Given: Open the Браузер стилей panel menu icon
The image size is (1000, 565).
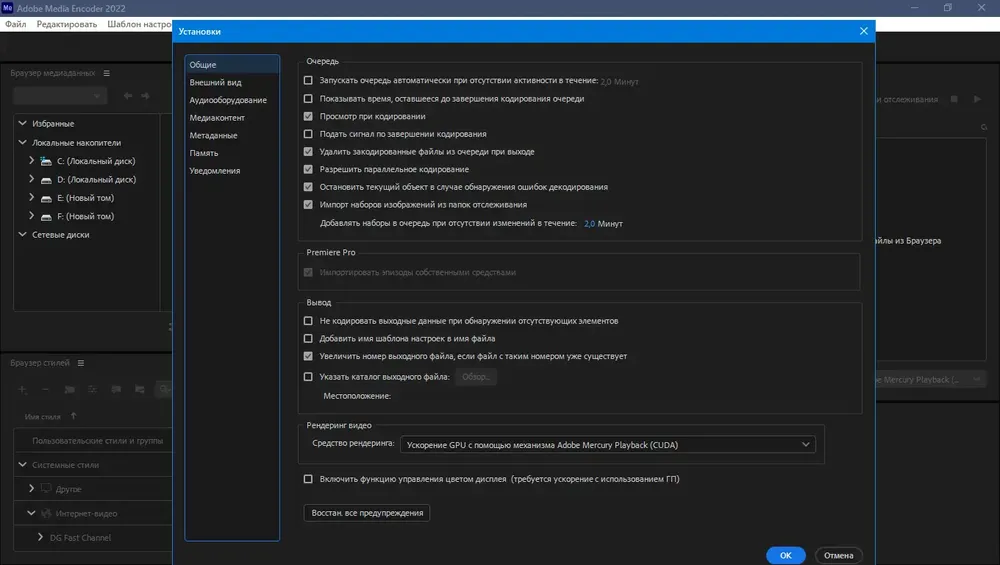Looking at the screenshot, I should point(81,363).
